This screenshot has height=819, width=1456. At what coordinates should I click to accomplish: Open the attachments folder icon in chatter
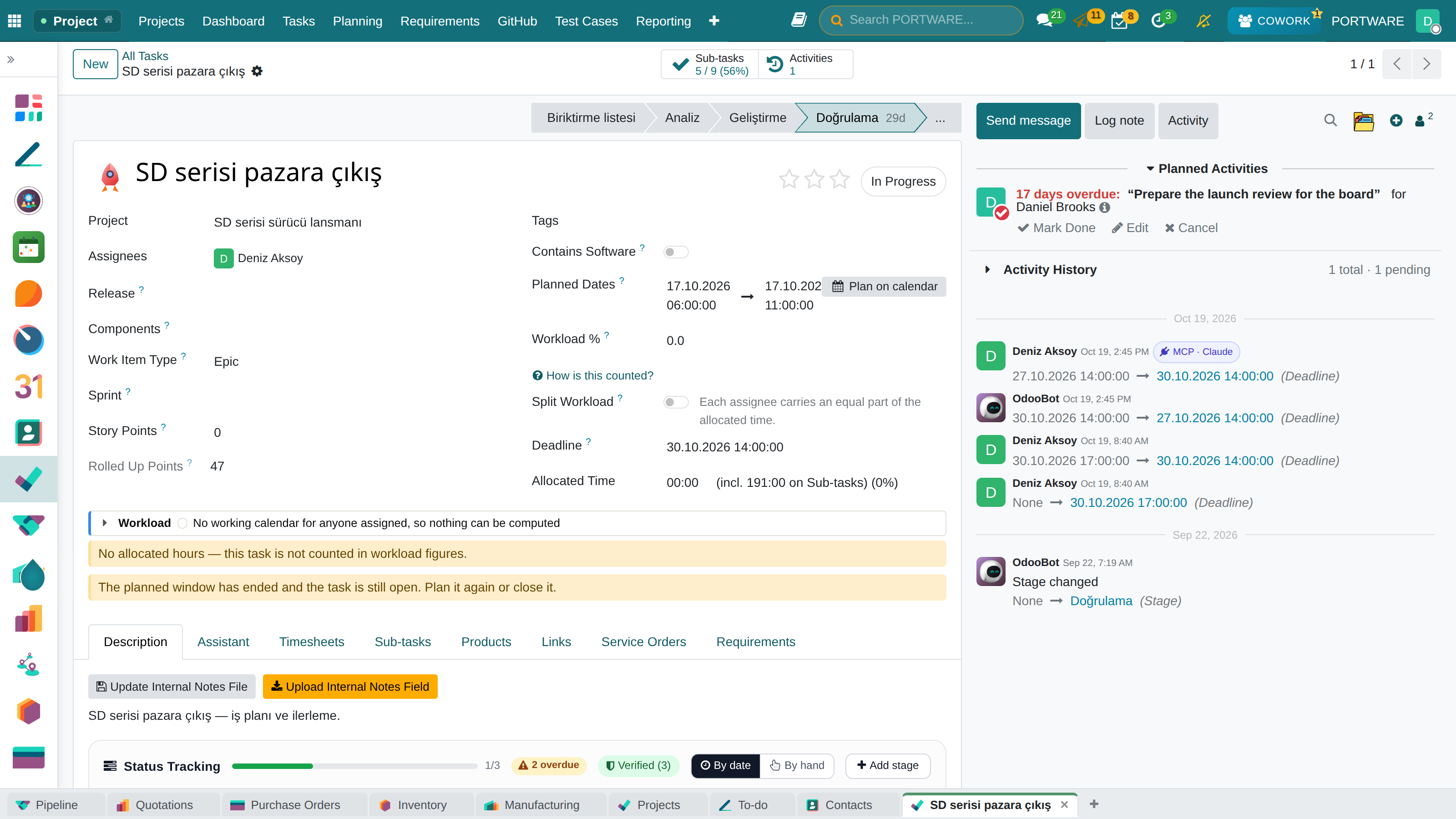click(x=1363, y=121)
